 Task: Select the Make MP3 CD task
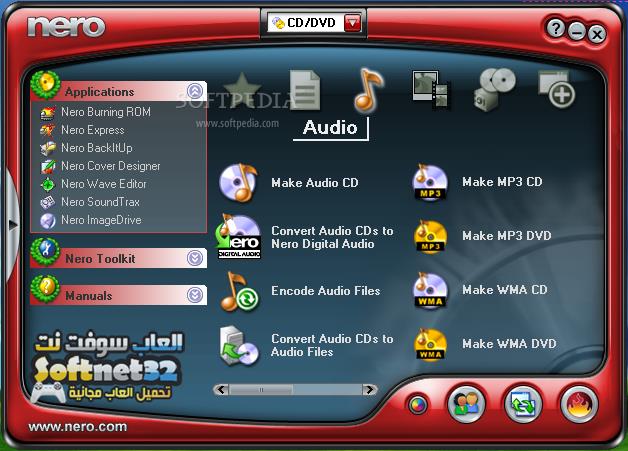(502, 182)
